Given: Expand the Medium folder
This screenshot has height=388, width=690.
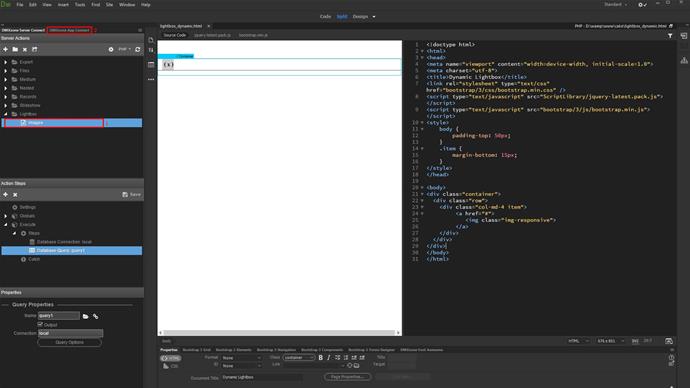Looking at the screenshot, I should pos(5,80).
